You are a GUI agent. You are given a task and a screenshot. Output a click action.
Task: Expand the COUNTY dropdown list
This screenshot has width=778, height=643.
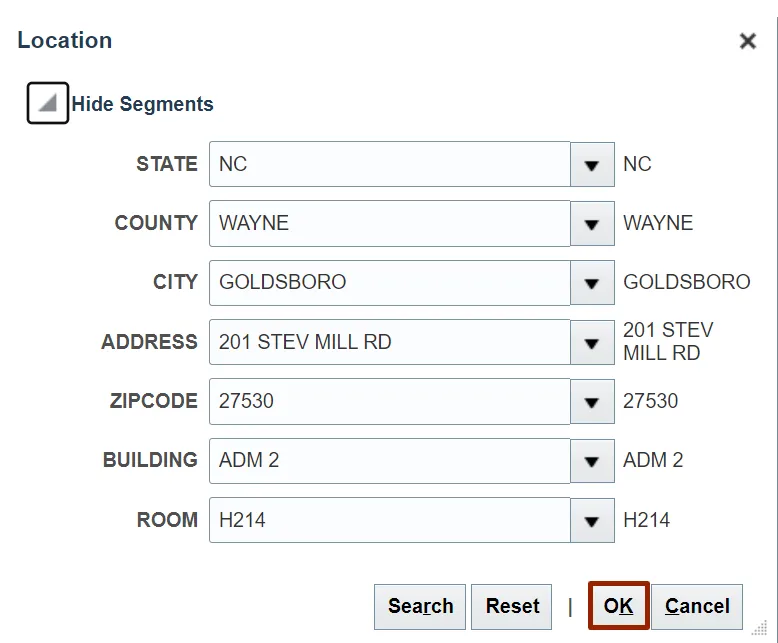(592, 224)
